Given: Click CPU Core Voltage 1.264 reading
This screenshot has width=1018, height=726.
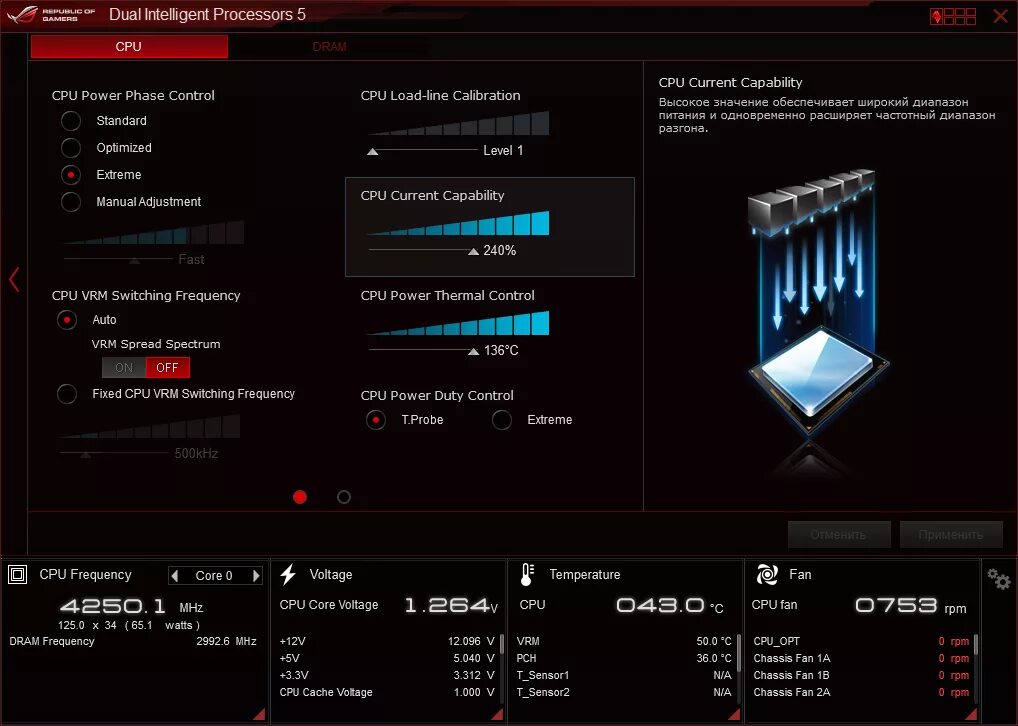Looking at the screenshot, I should (451, 606).
